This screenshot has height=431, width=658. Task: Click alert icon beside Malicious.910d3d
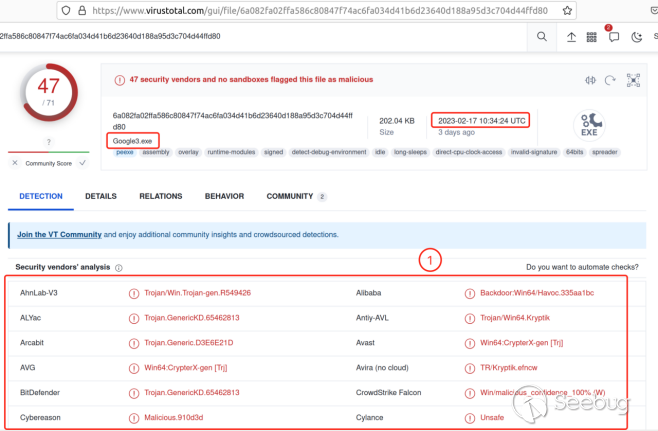pyautogui.click(x=134, y=418)
